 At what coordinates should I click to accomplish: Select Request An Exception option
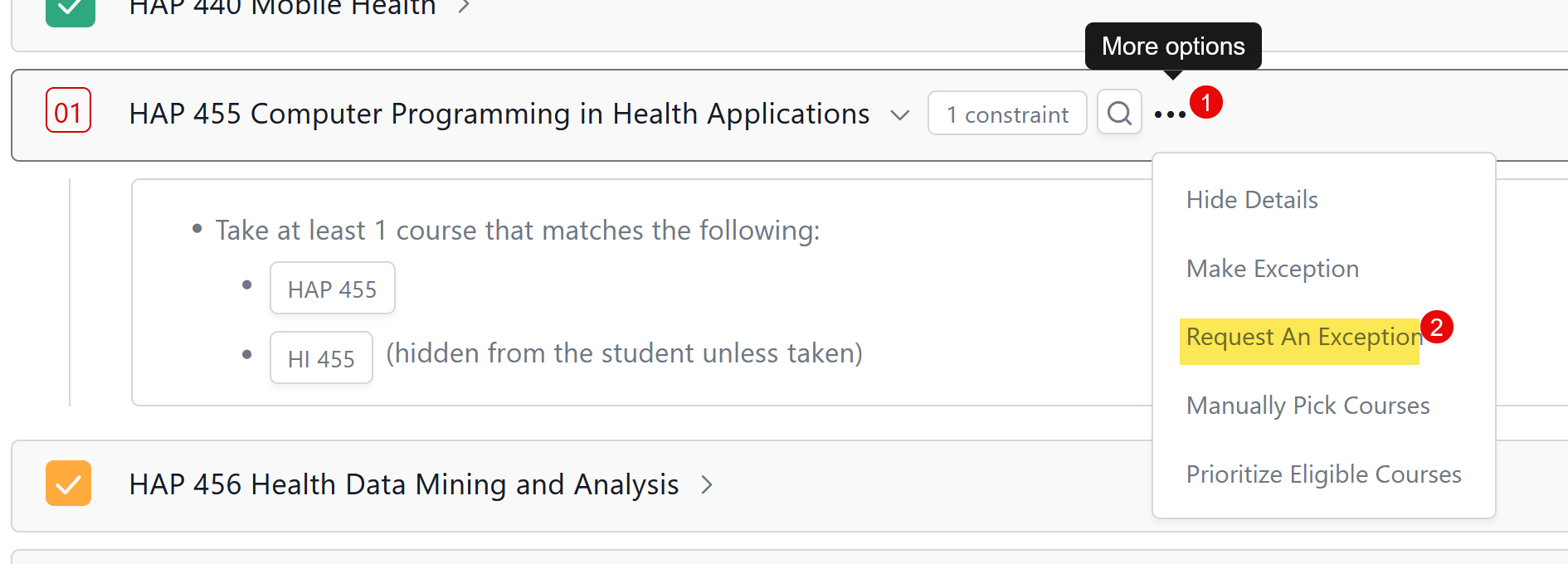pyautogui.click(x=1303, y=338)
